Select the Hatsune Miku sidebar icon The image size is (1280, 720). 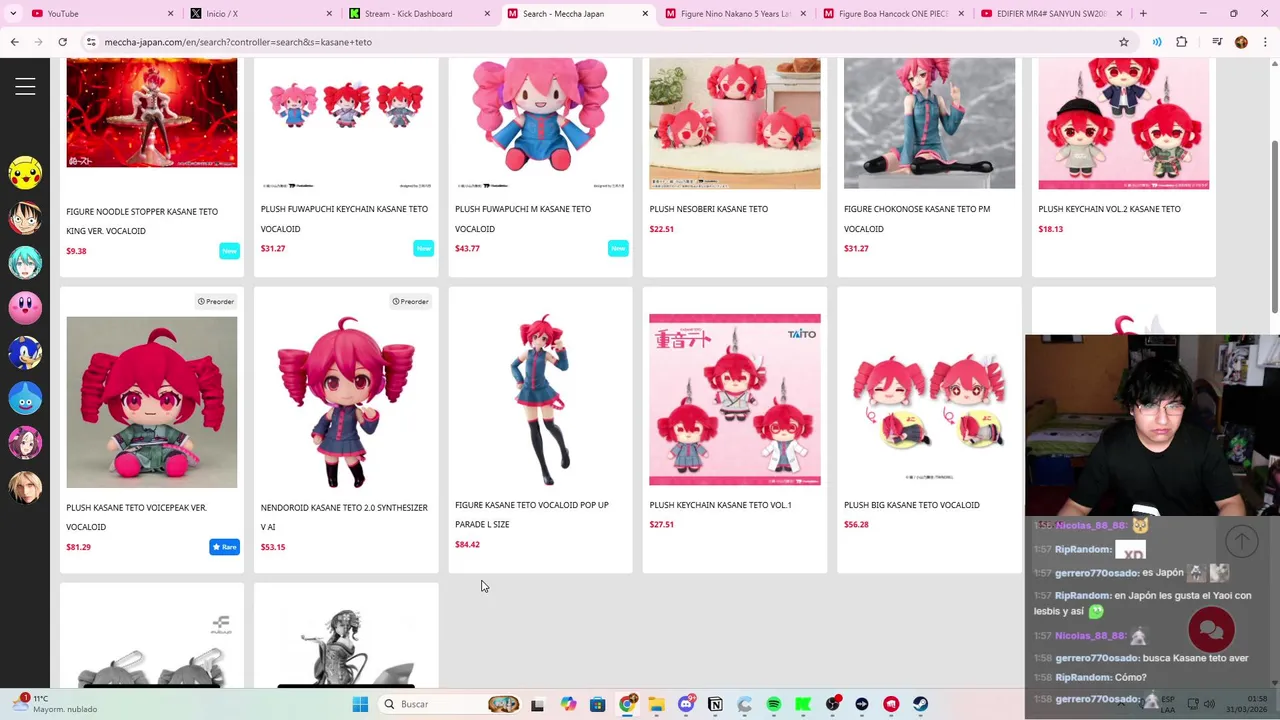pyautogui.click(x=25, y=263)
